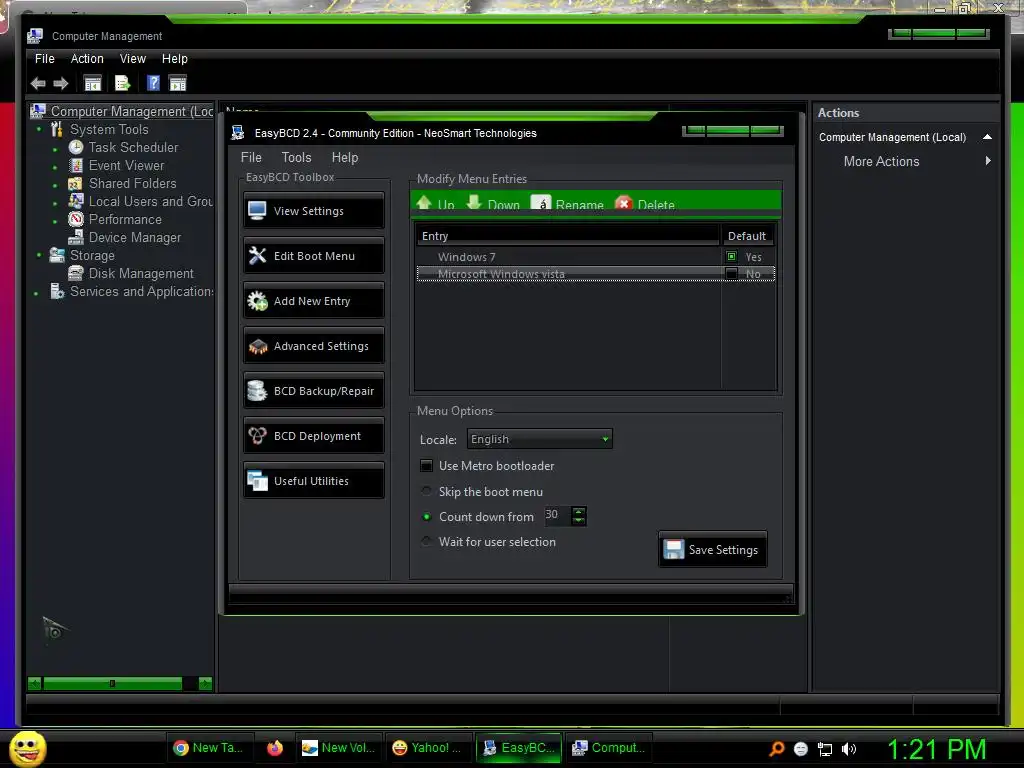Open Help menu in Computer Management
This screenshot has height=768, width=1024.
[x=174, y=59]
